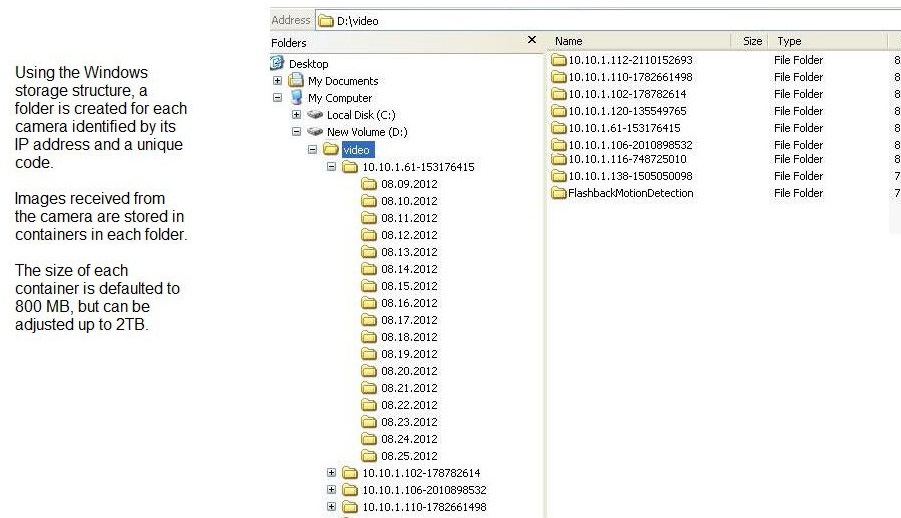Click folder icon of 10.10.1.61-153176415 in file list
The width and height of the screenshot is (901, 518).
pos(559,128)
